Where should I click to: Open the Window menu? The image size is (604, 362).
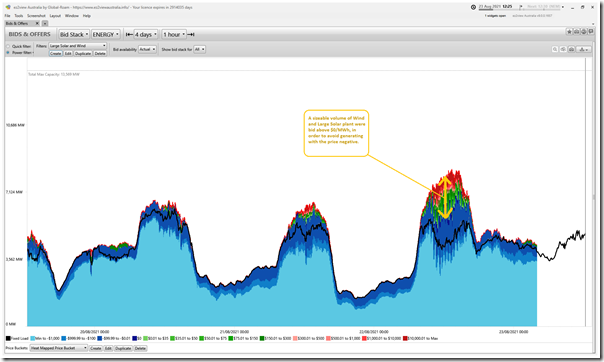[72, 16]
